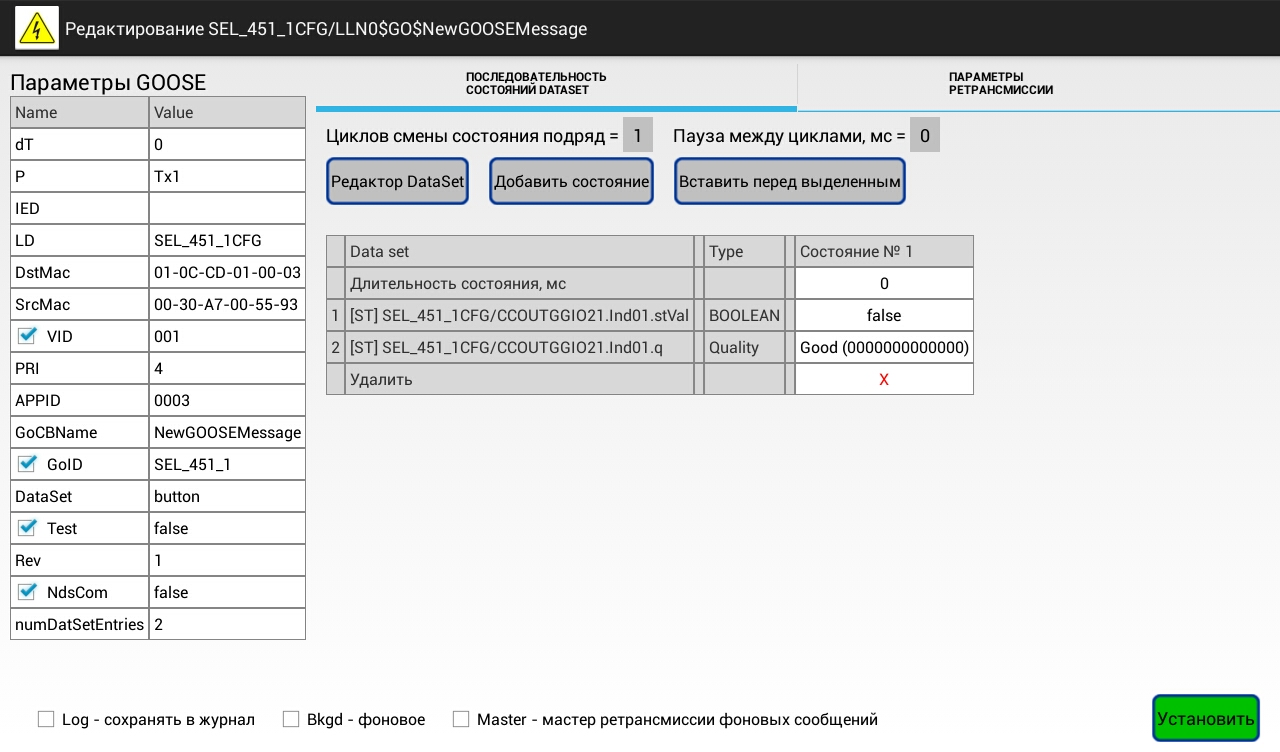The width and height of the screenshot is (1280, 752).
Task: Open the Редактор DataSet button
Action: (x=398, y=182)
